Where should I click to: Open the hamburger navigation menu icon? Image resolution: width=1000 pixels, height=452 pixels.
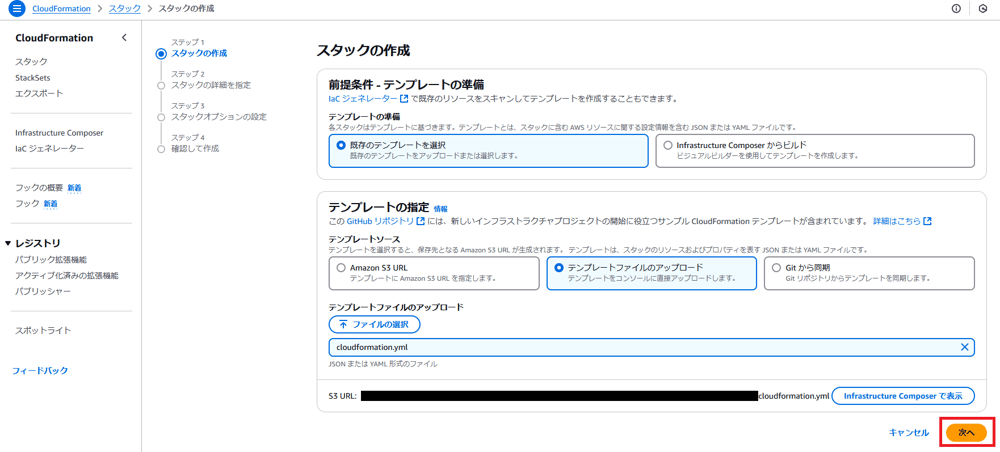(x=17, y=9)
